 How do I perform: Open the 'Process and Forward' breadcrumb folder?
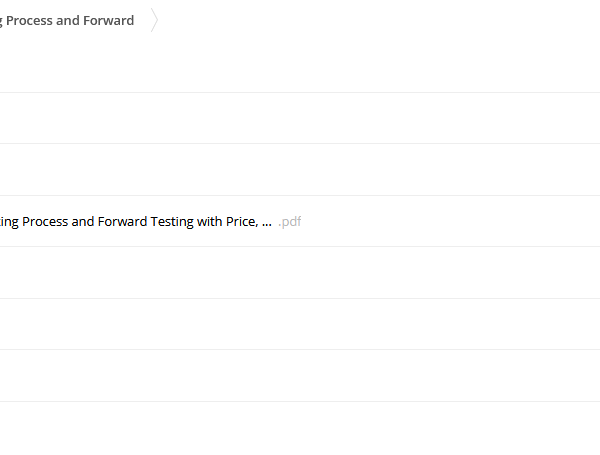point(67,20)
